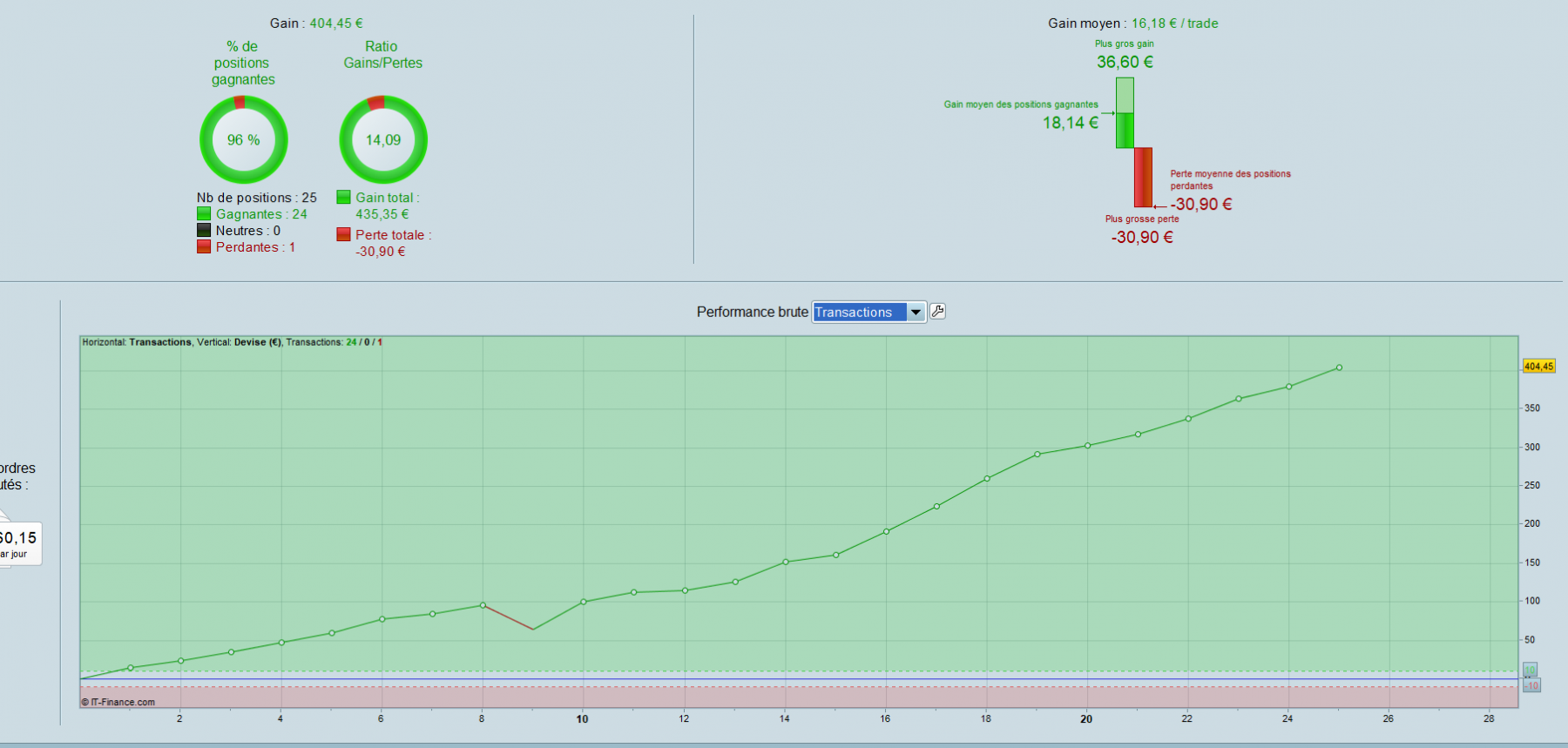Image resolution: width=1568 pixels, height=748 pixels.
Task: Click the Gain moyen 16,18 € / trade value
Action: (x=1174, y=24)
